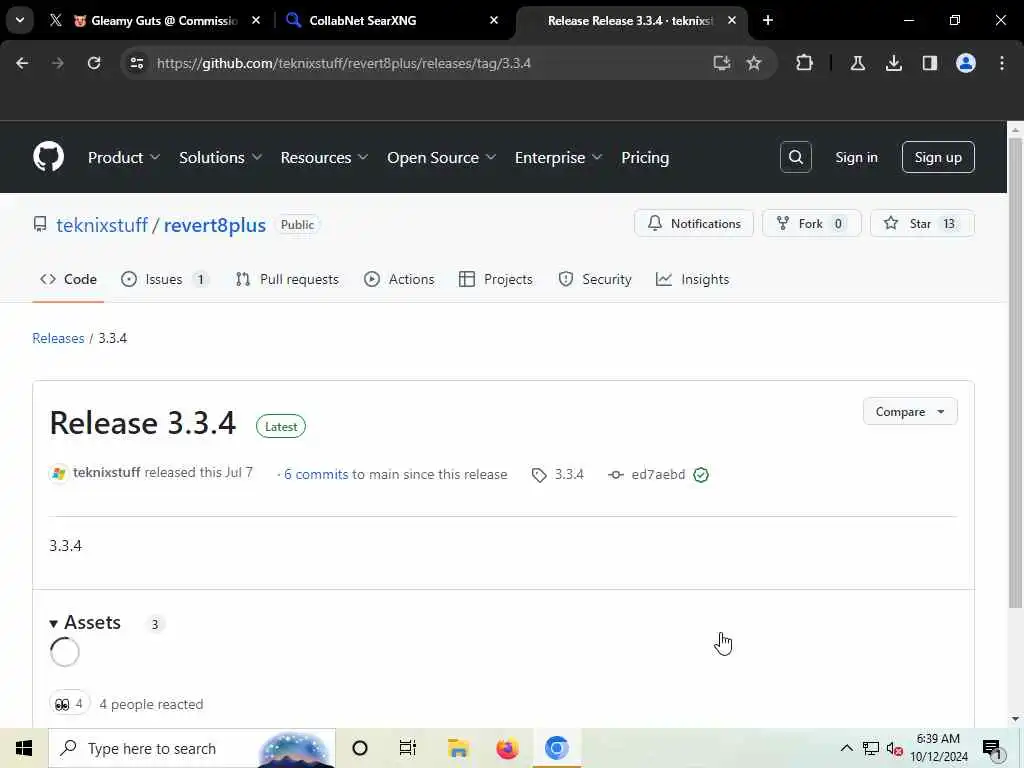Open a new browser tab
This screenshot has height=768, width=1024.
(x=768, y=20)
